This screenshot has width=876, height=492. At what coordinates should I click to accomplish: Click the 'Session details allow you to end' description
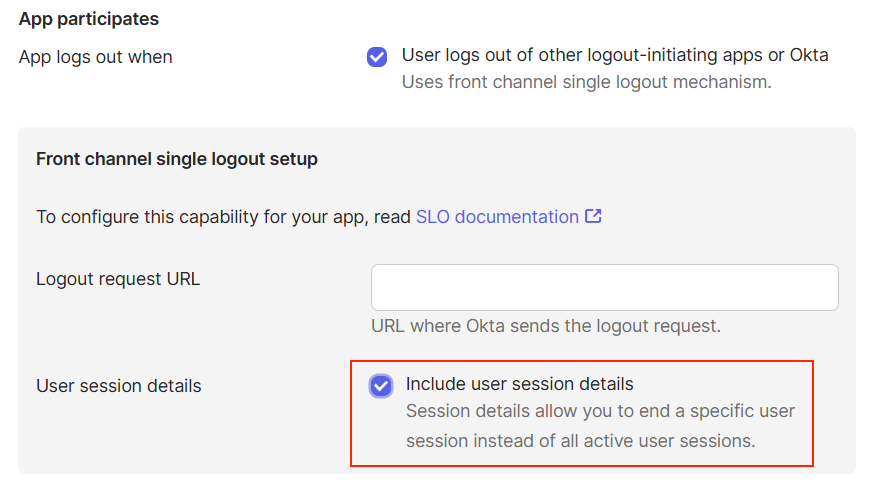(x=600, y=412)
